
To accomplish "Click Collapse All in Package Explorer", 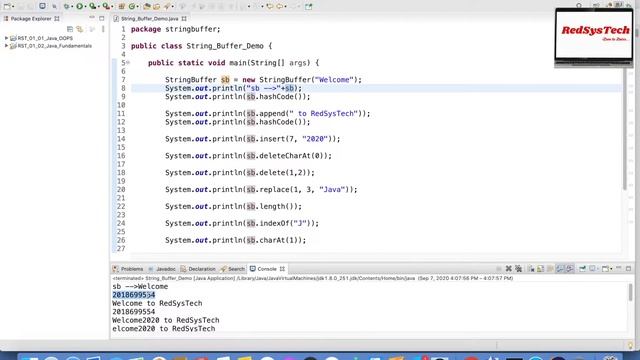I will tap(70, 29).
